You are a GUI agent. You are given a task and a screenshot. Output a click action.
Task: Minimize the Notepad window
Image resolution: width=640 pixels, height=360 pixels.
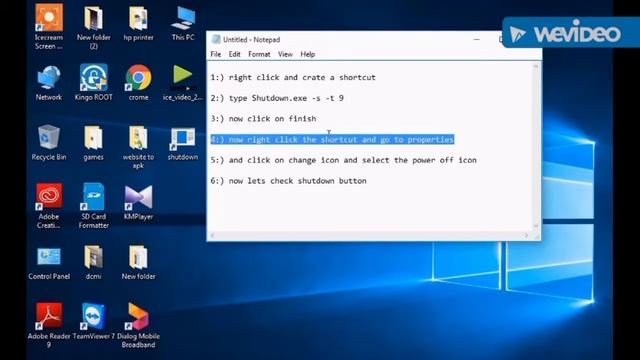tap(476, 40)
